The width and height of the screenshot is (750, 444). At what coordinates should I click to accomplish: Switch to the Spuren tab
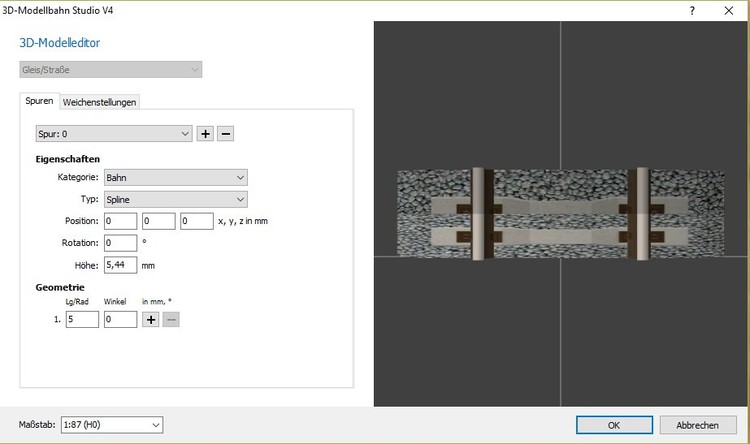pyautogui.click(x=39, y=101)
